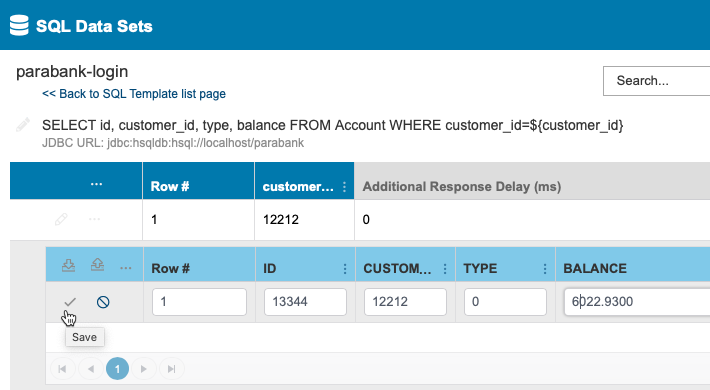This screenshot has height=390, width=710.
Task: Open the customer... column kebab menu
Action: click(x=345, y=187)
